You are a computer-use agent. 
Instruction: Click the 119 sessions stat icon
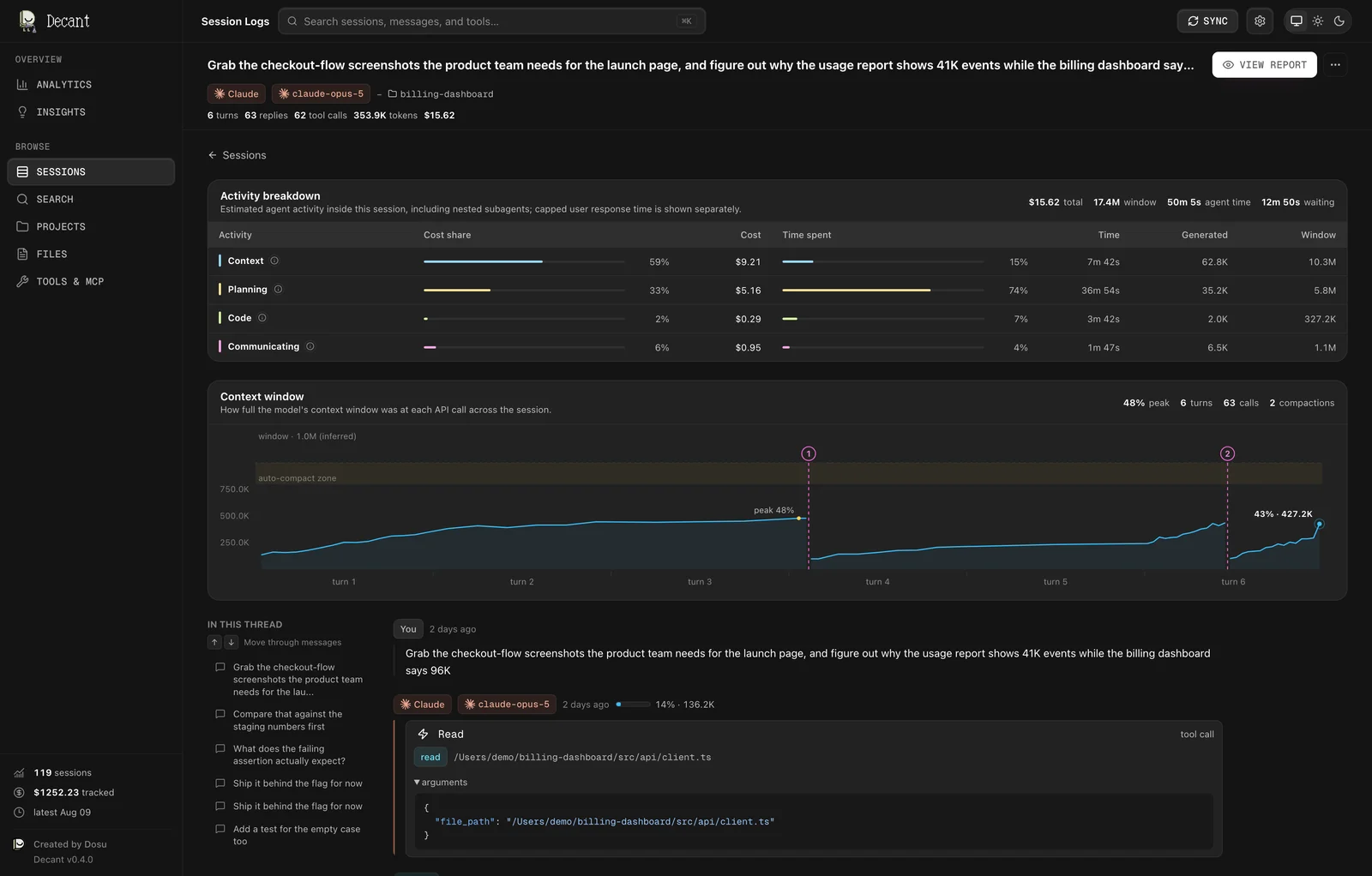19,773
